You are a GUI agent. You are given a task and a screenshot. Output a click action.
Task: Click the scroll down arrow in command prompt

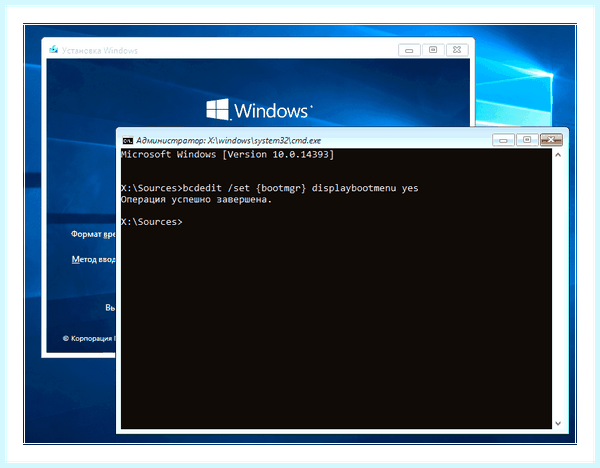click(558, 423)
